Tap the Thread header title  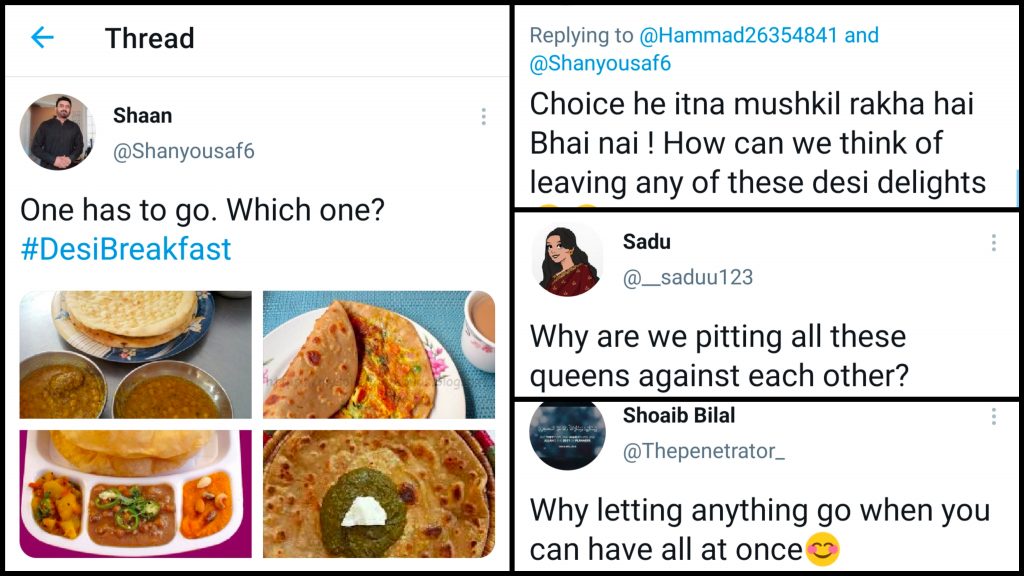coord(149,38)
